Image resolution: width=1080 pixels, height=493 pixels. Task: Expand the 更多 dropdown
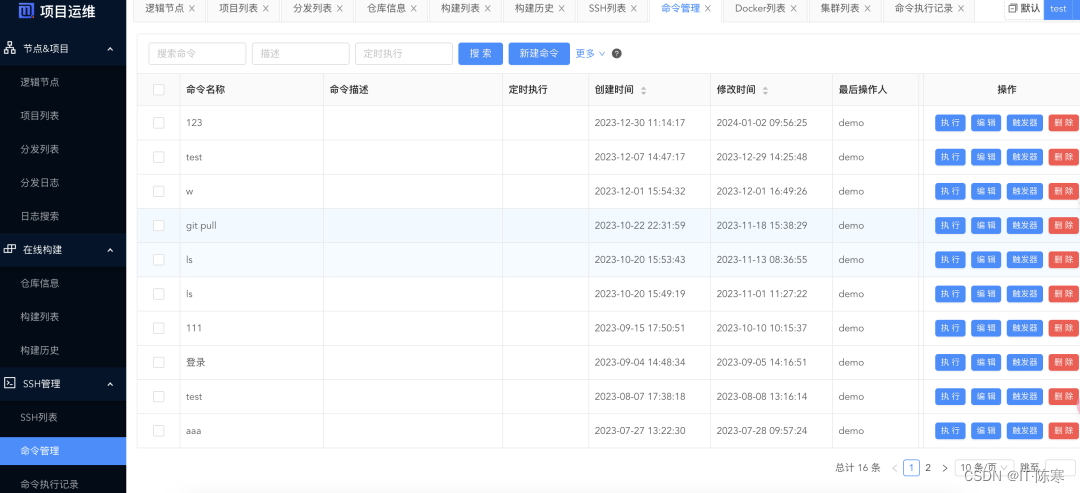pos(590,54)
